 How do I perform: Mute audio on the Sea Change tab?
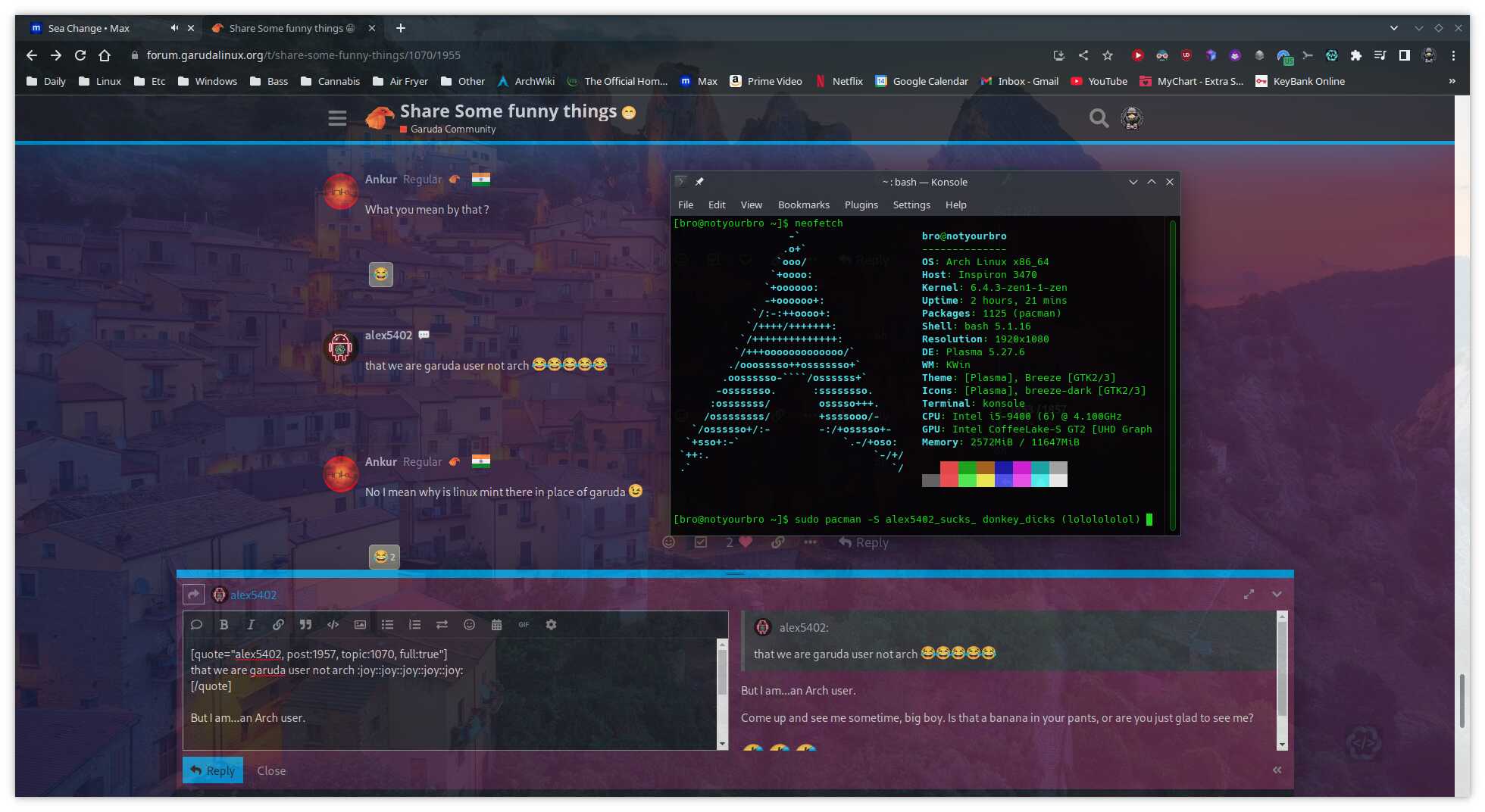[174, 28]
